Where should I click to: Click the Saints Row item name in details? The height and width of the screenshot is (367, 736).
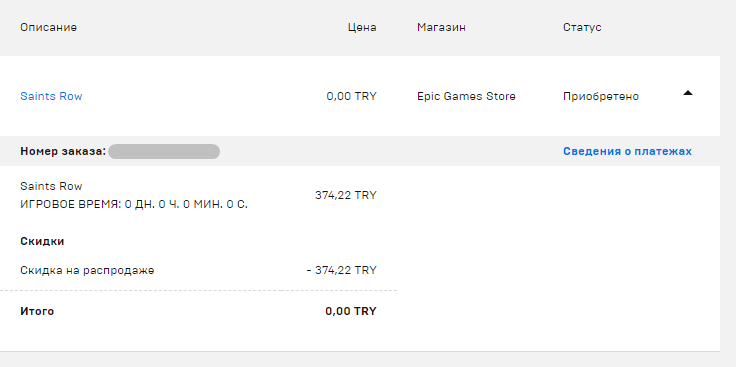point(51,186)
